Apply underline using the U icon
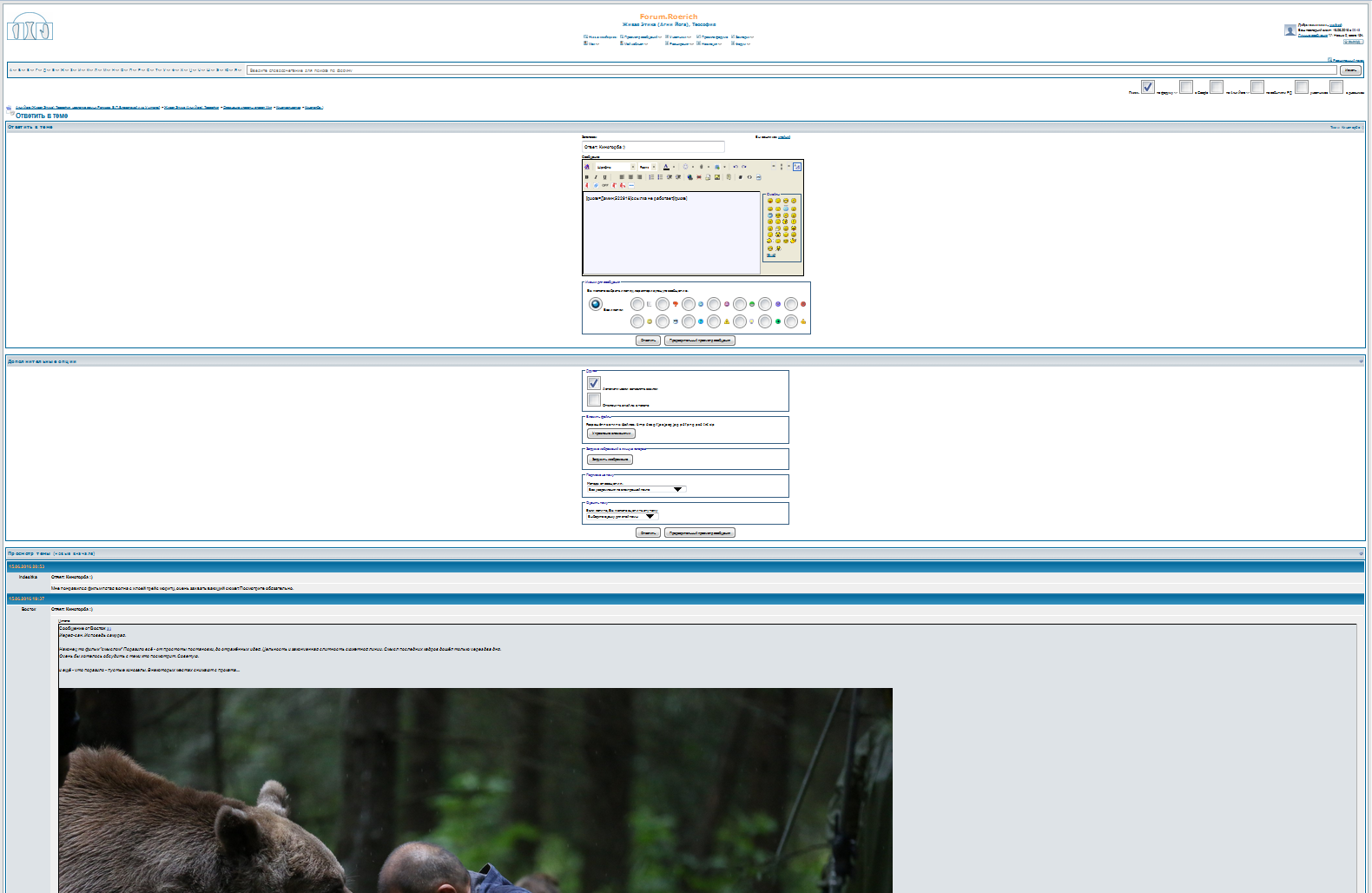This screenshot has width=1372, height=893. click(x=605, y=177)
